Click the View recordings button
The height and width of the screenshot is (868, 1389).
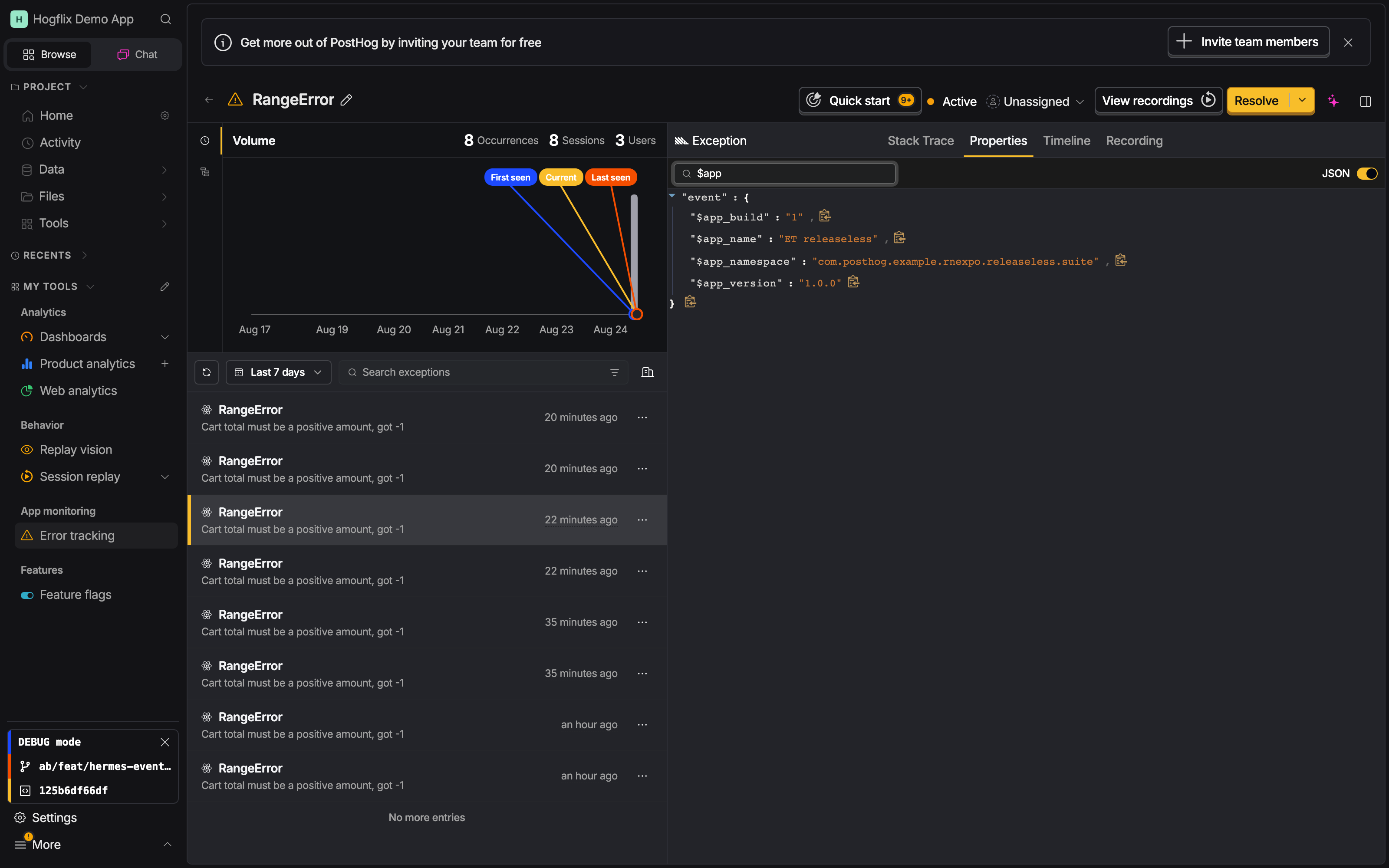1158,100
